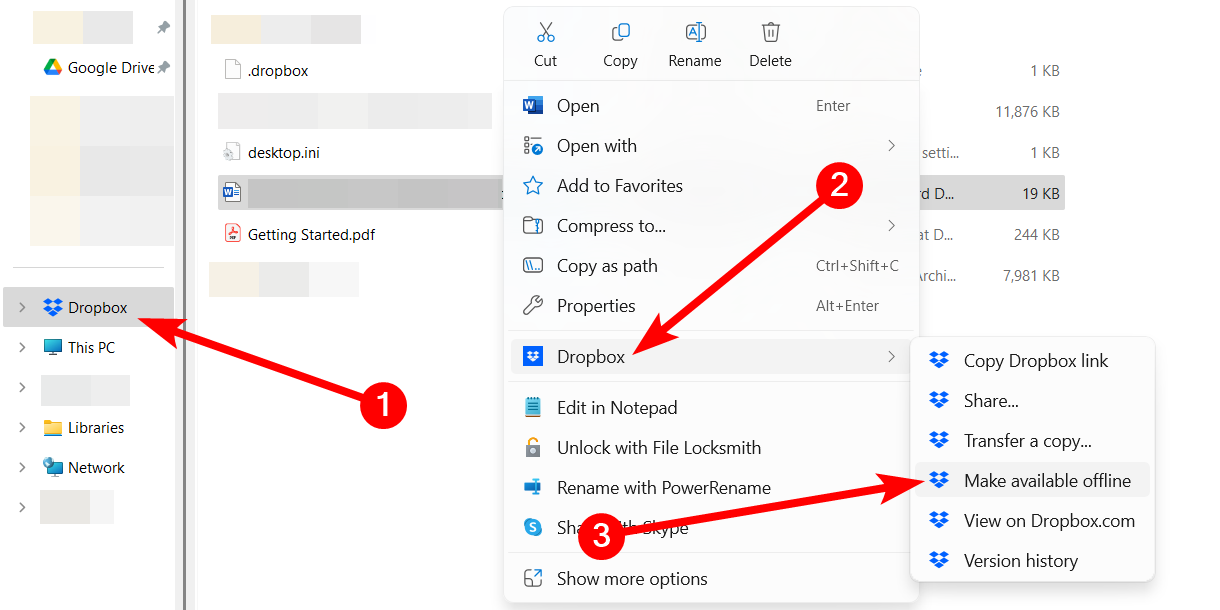Click Dropbox icon beside Make available offline
This screenshot has width=1220, height=610.
click(939, 481)
